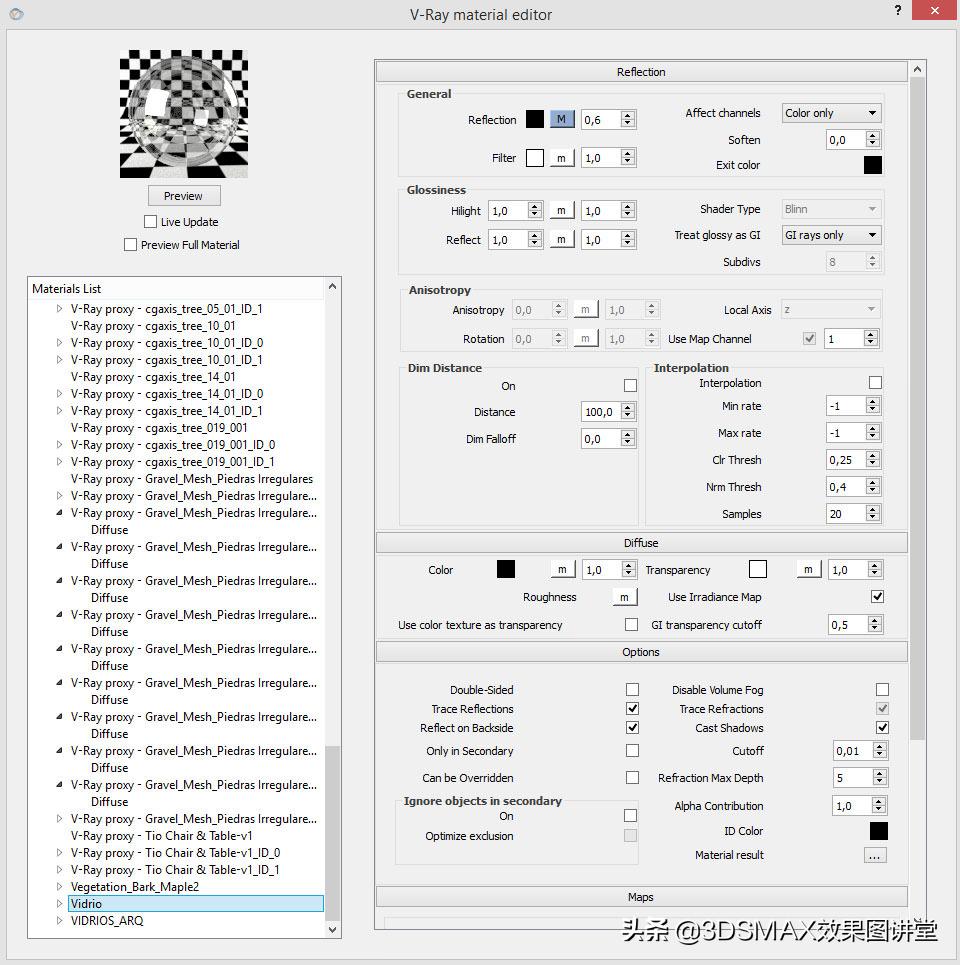Click the Transparency map button
Image resolution: width=960 pixels, height=965 pixels.
[808, 570]
